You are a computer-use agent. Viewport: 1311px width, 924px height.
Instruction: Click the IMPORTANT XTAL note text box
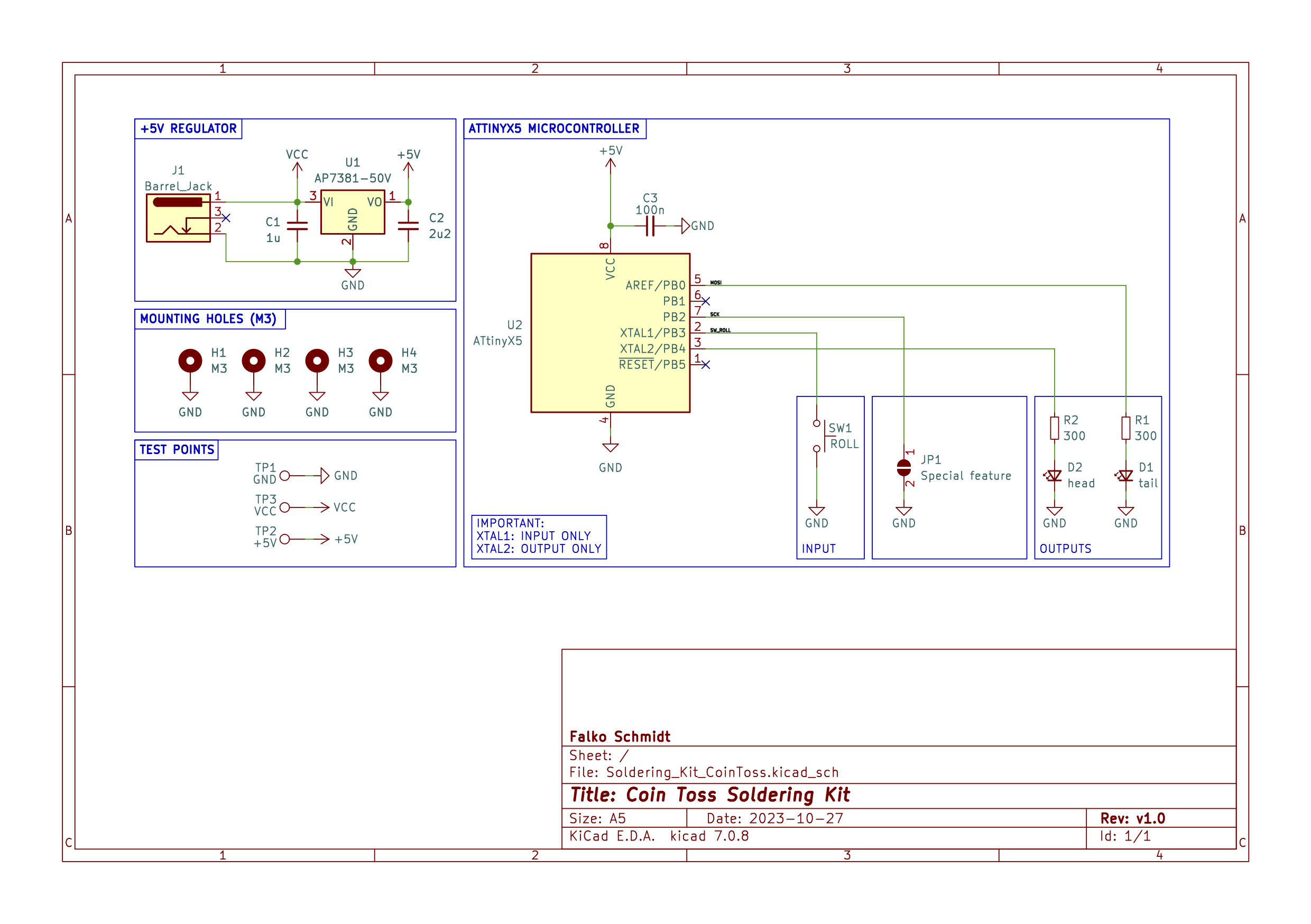(539, 536)
